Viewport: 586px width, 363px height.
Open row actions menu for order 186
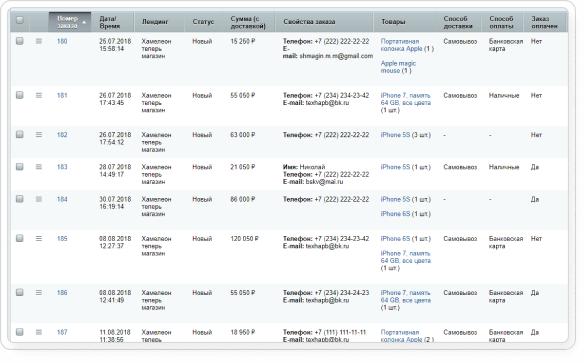click(39, 293)
